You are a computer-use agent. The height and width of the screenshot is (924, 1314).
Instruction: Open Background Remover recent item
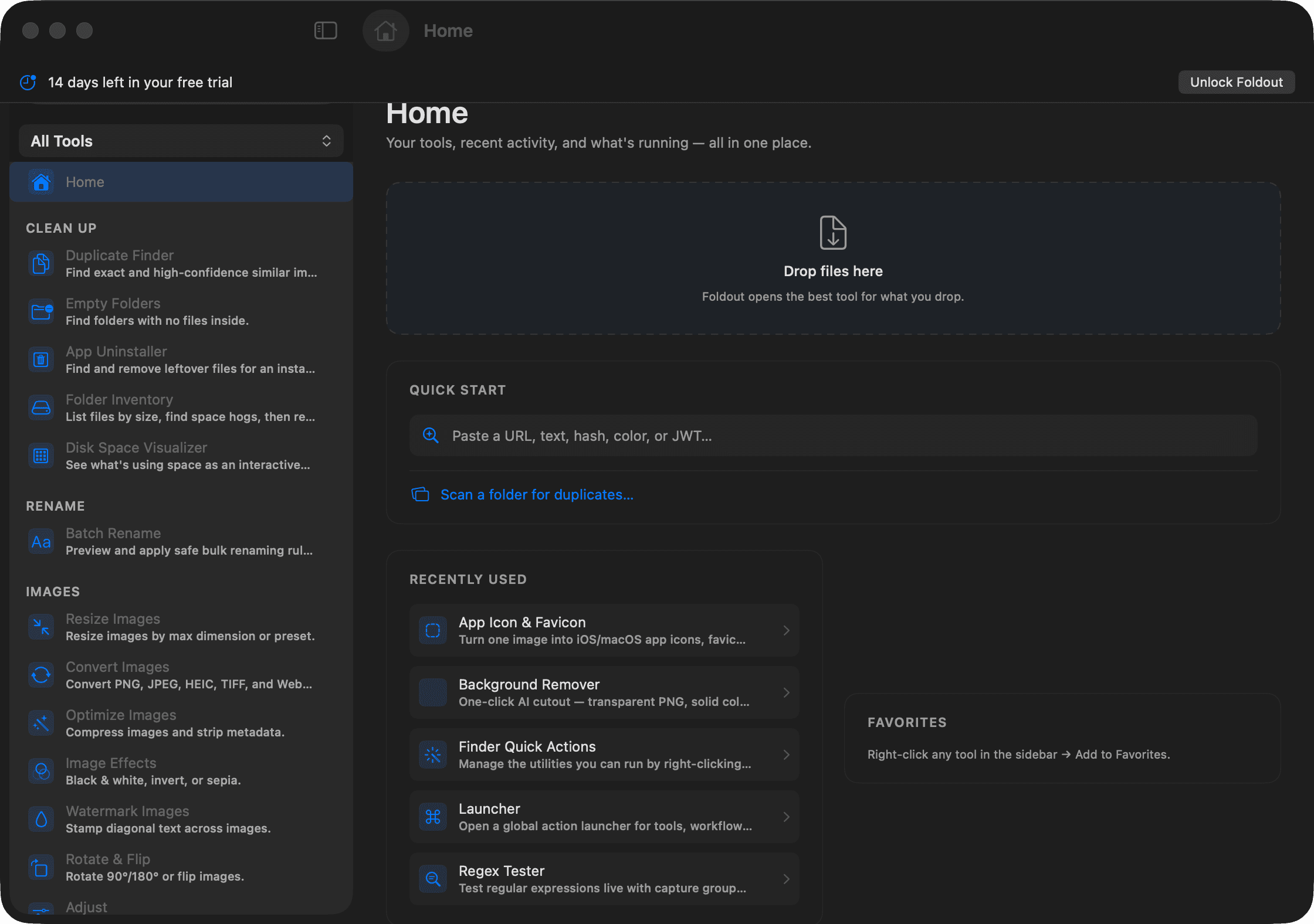pyautogui.click(x=604, y=692)
